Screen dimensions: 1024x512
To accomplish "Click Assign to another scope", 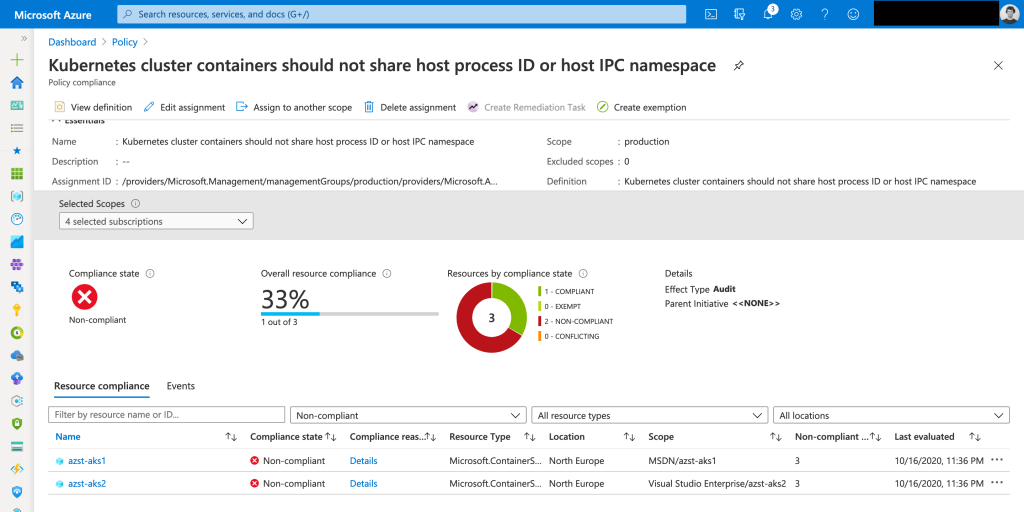I will coord(294,107).
